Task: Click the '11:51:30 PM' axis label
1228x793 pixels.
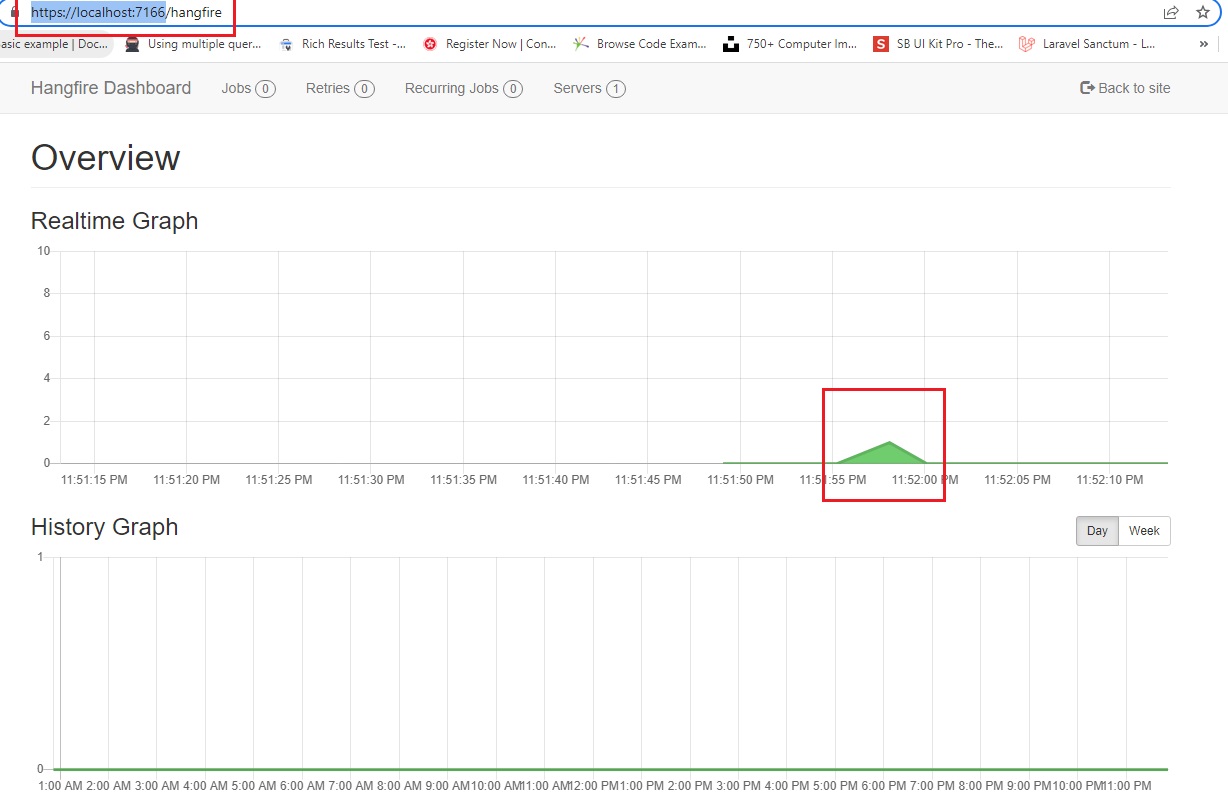Action: [x=371, y=480]
